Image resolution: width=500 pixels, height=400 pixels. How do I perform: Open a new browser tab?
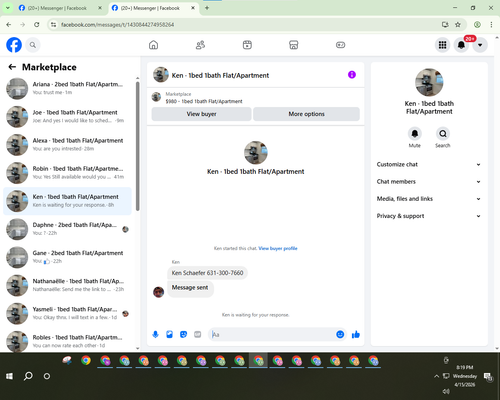click(x=207, y=8)
